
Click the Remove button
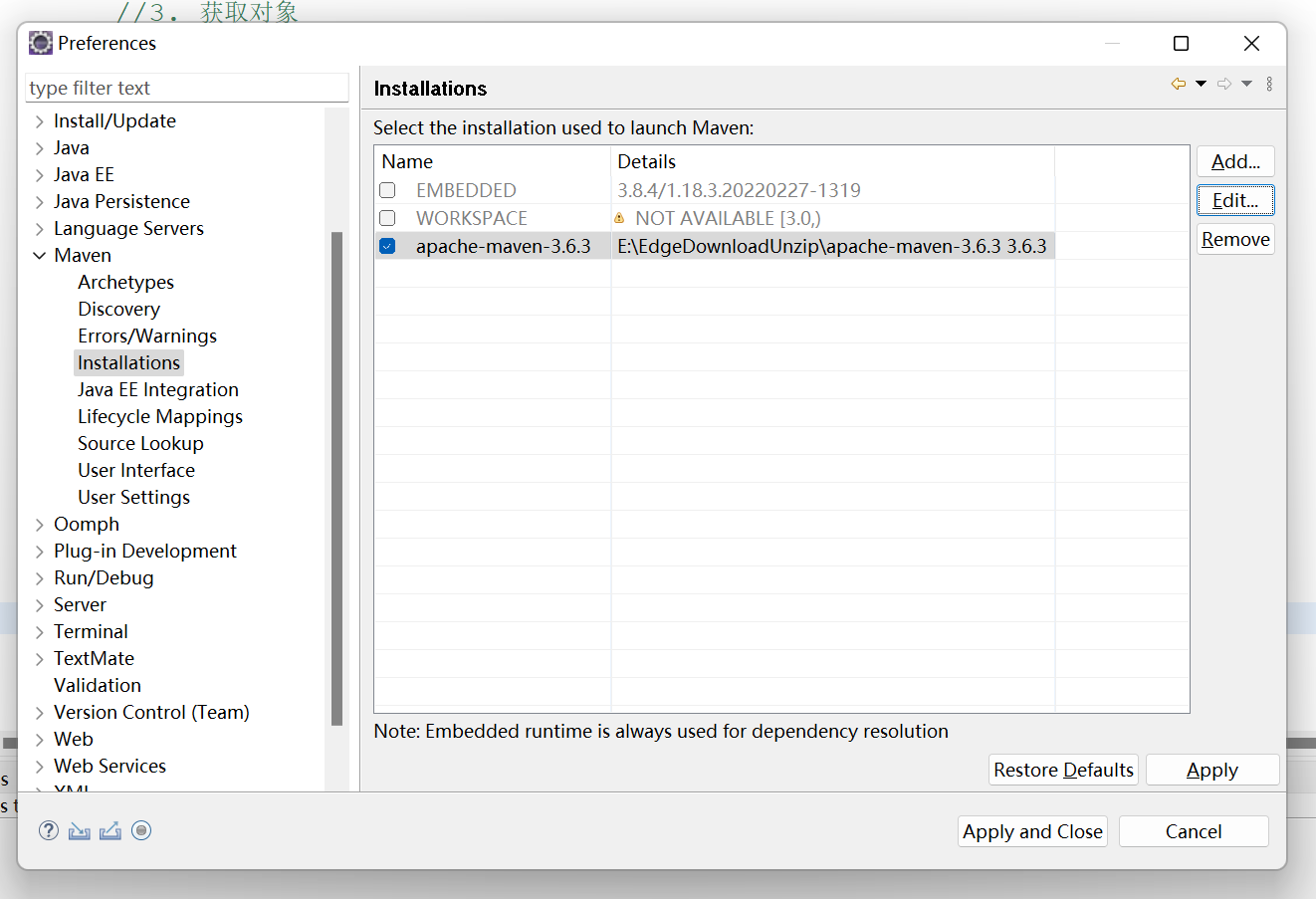pos(1235,239)
